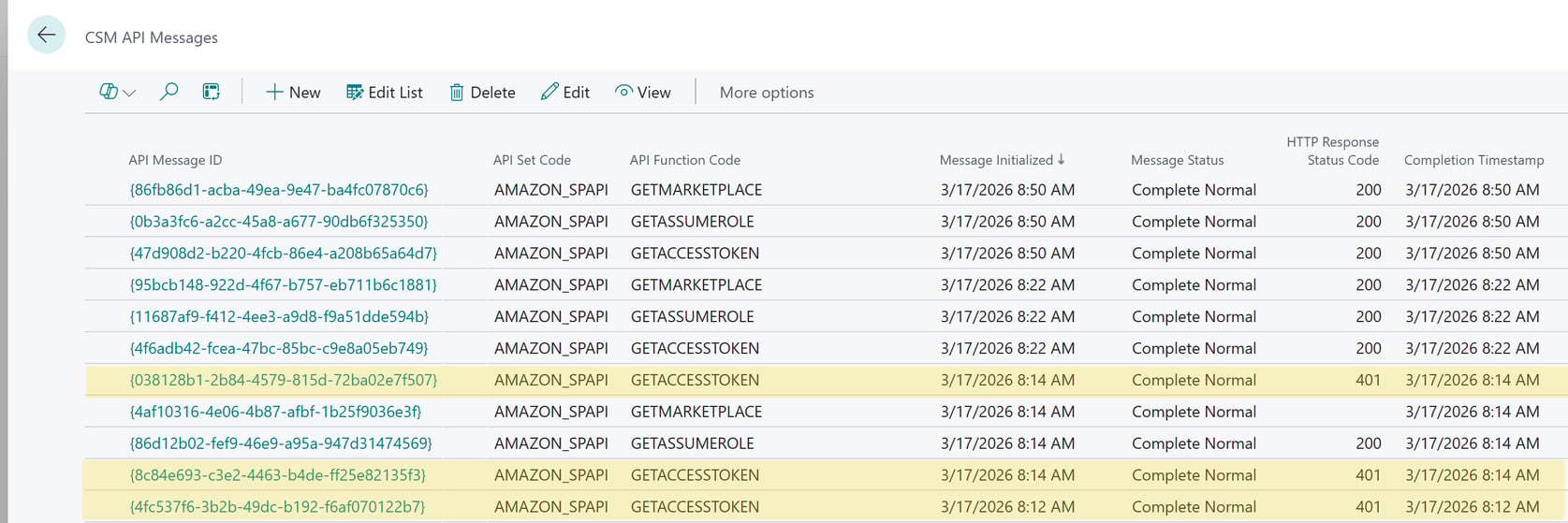Image resolution: width=1568 pixels, height=523 pixels.
Task: Click 401 status code in 4fc537f6 row
Action: click(x=1368, y=507)
